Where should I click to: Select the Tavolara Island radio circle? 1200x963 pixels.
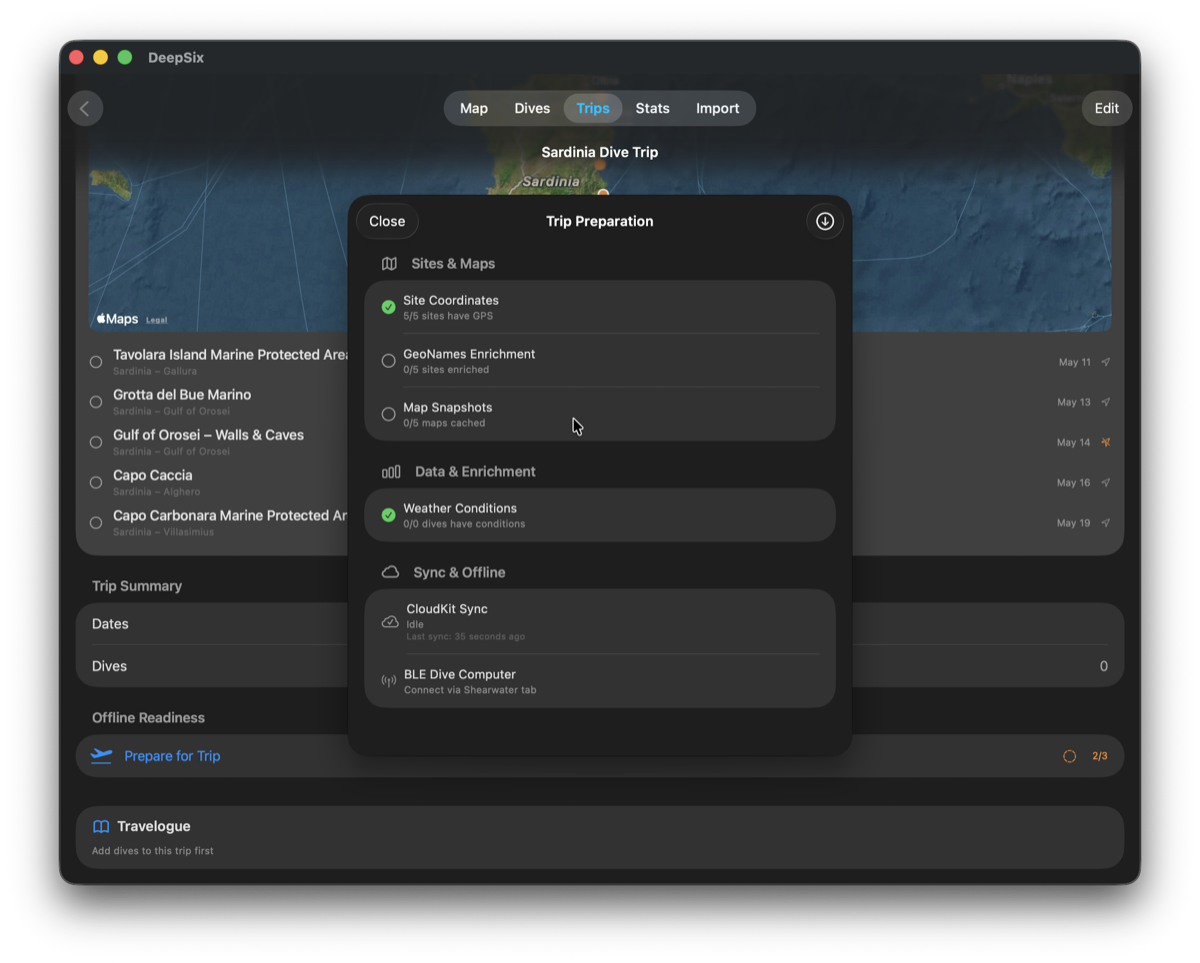96,362
